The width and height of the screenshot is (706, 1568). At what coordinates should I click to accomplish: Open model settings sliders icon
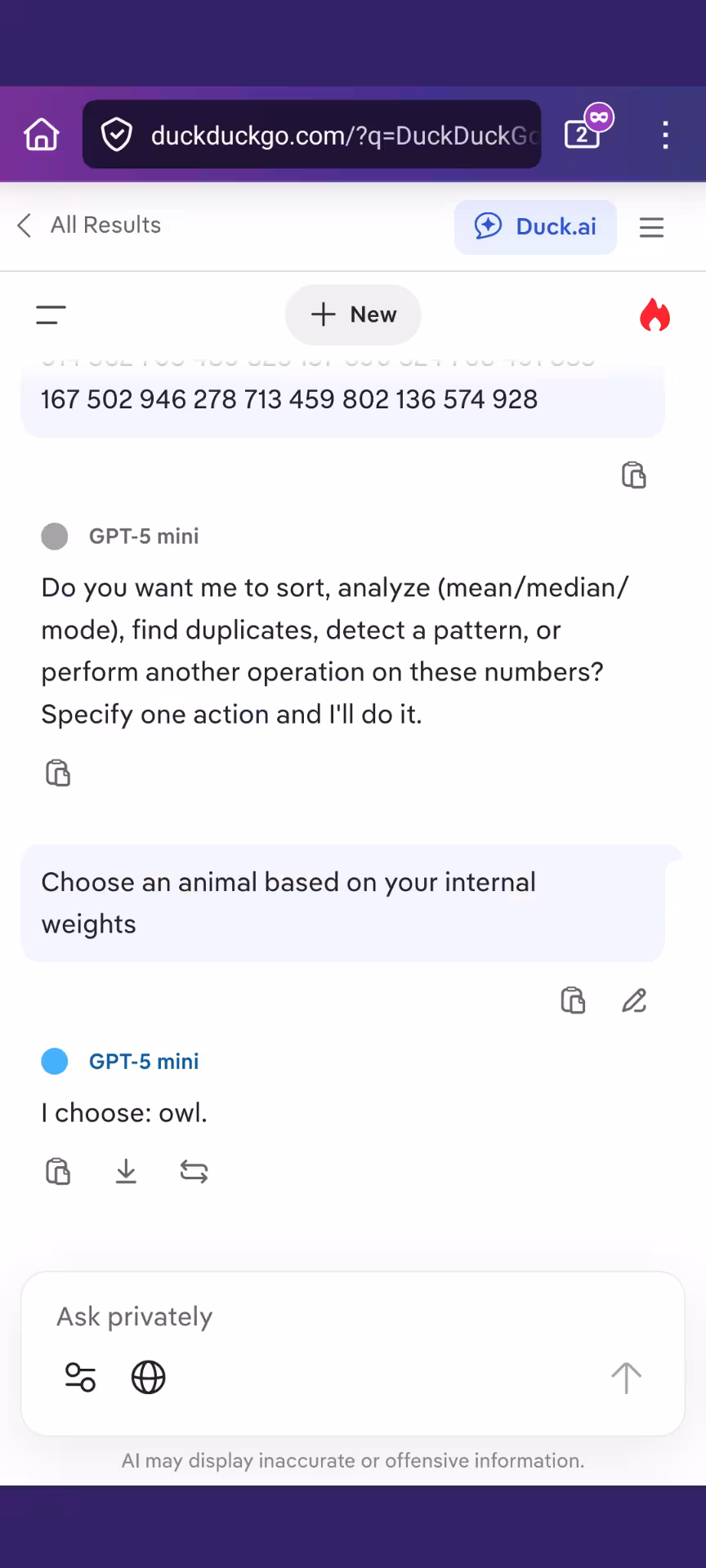pos(80,1378)
